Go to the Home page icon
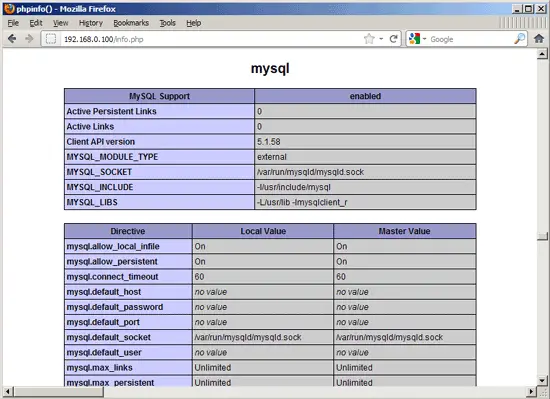The height and width of the screenshot is (399, 550). (x=539, y=39)
